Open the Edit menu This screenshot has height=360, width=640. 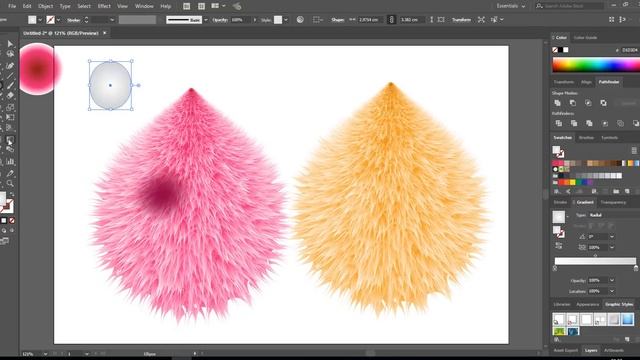click(x=27, y=6)
